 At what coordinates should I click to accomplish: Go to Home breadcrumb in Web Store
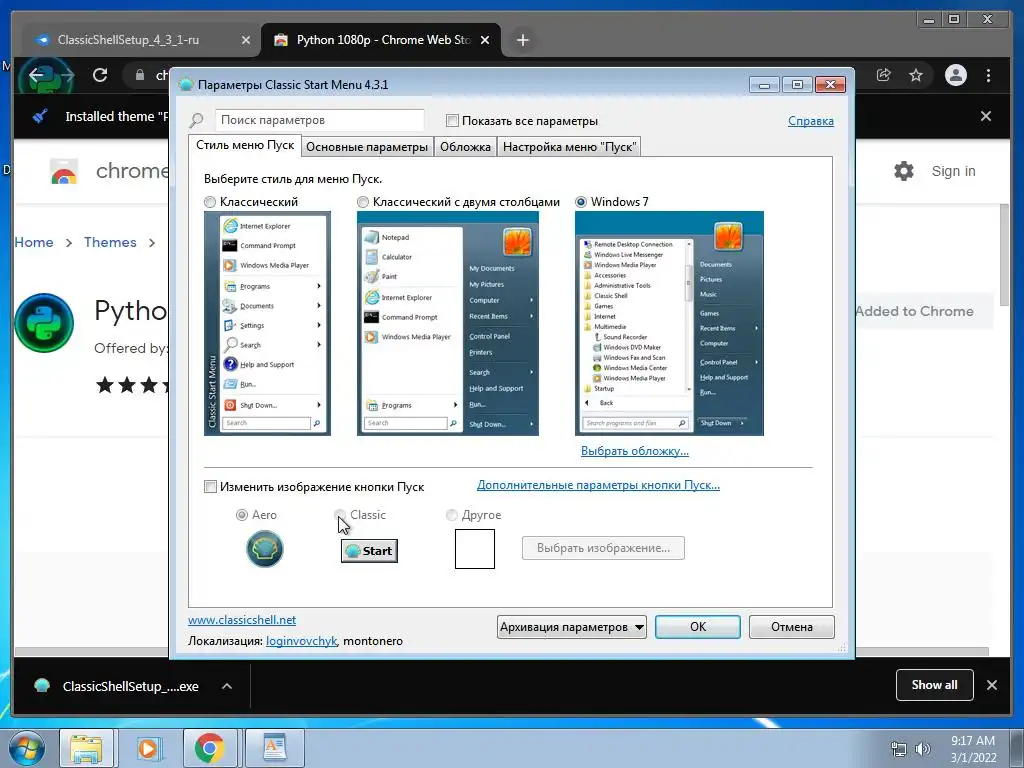[34, 242]
